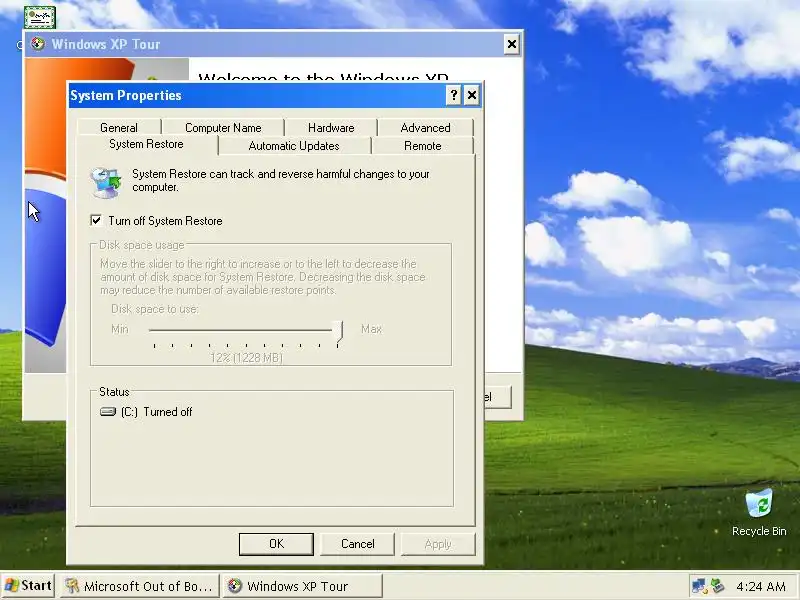Select the System Restore tab

pos(146,144)
